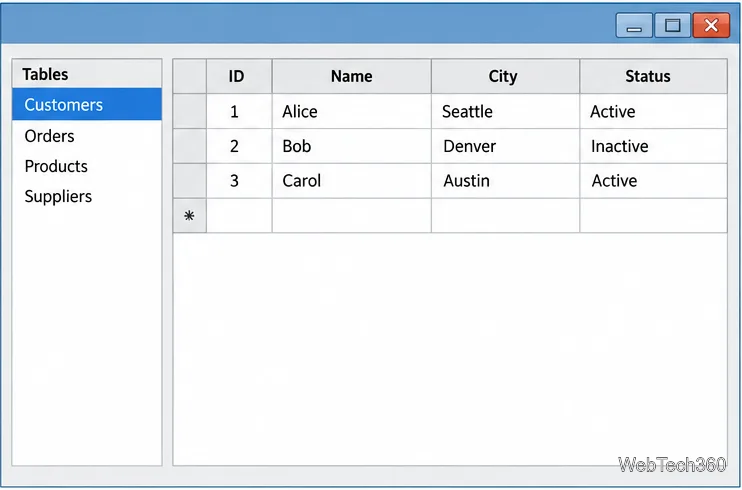Select the Austin city cell
Viewport: 742px width, 490px height.
click(505, 181)
